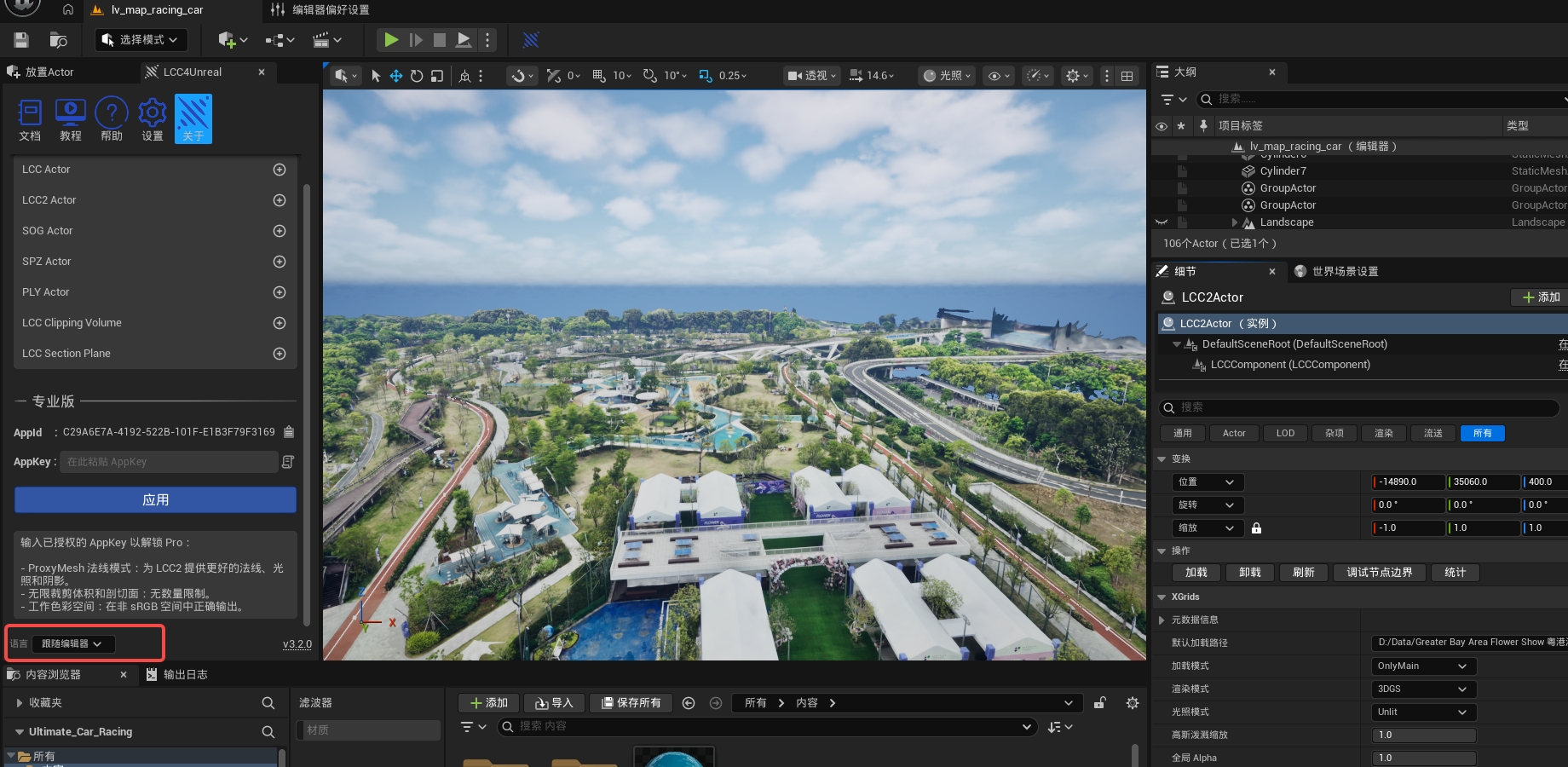
Task: Select the arrow select tool in viewport toolbar
Action: click(x=376, y=76)
